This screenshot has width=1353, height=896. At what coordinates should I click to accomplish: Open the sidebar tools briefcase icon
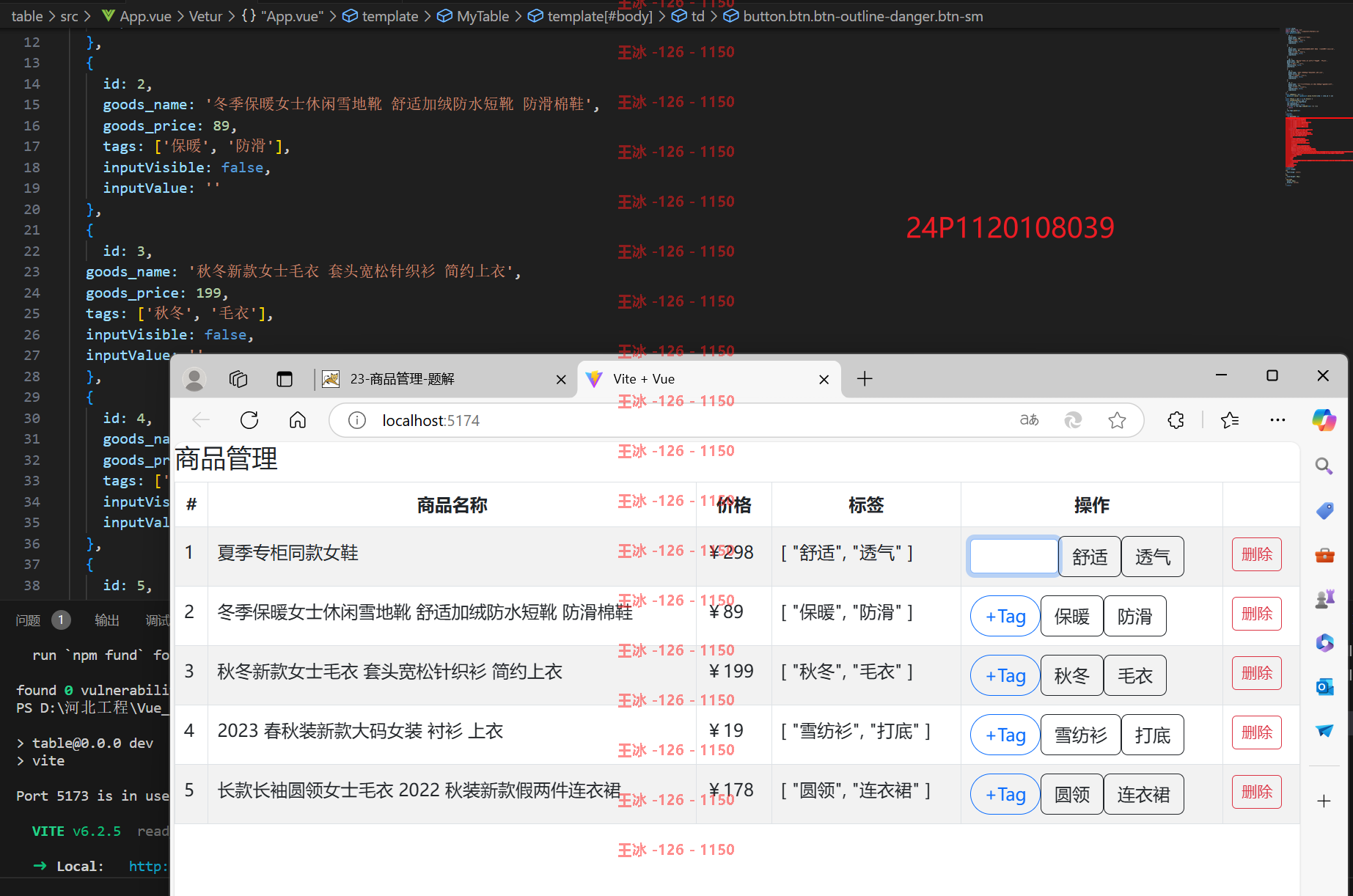click(1324, 555)
